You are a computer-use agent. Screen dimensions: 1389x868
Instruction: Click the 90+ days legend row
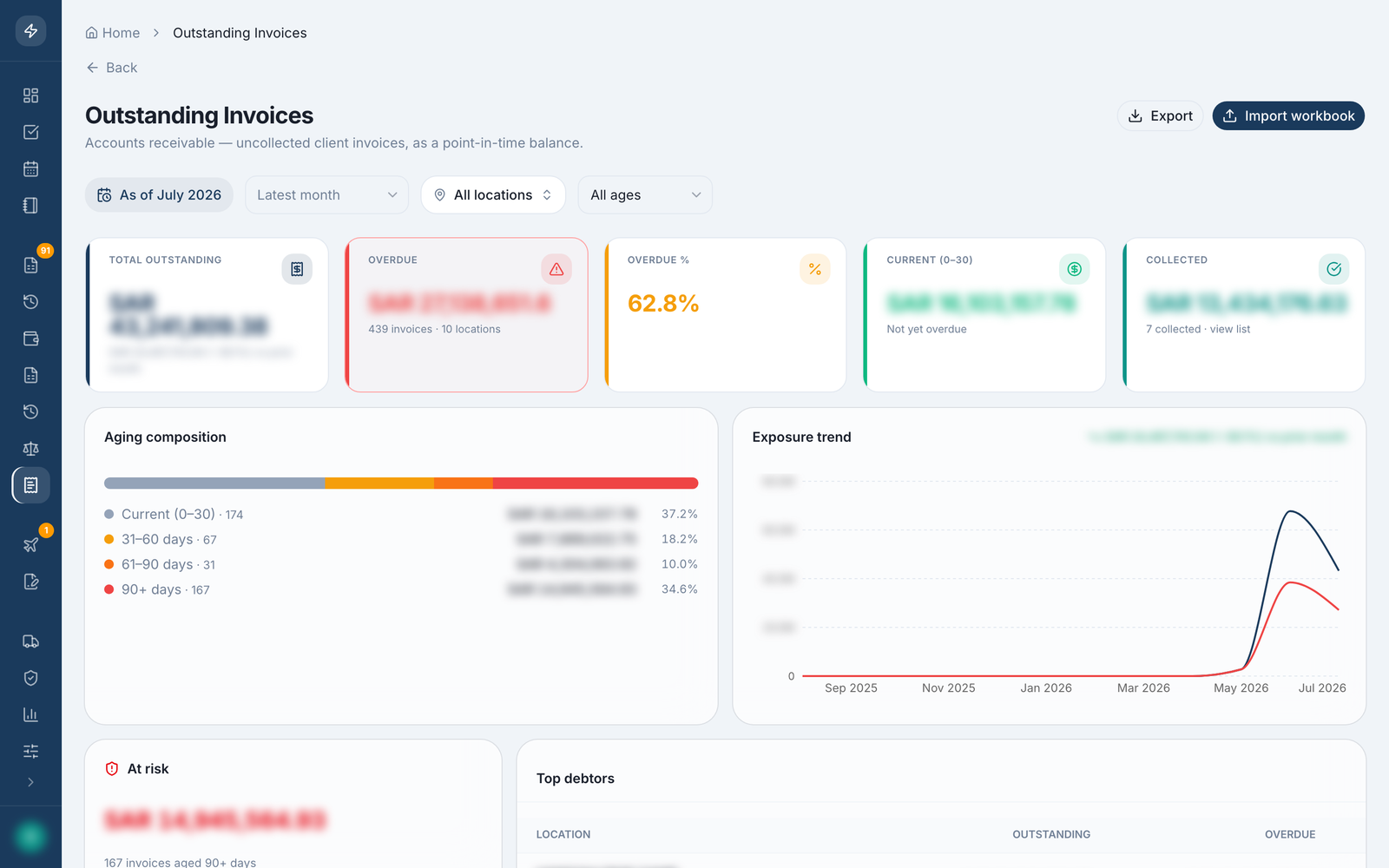click(x=401, y=589)
